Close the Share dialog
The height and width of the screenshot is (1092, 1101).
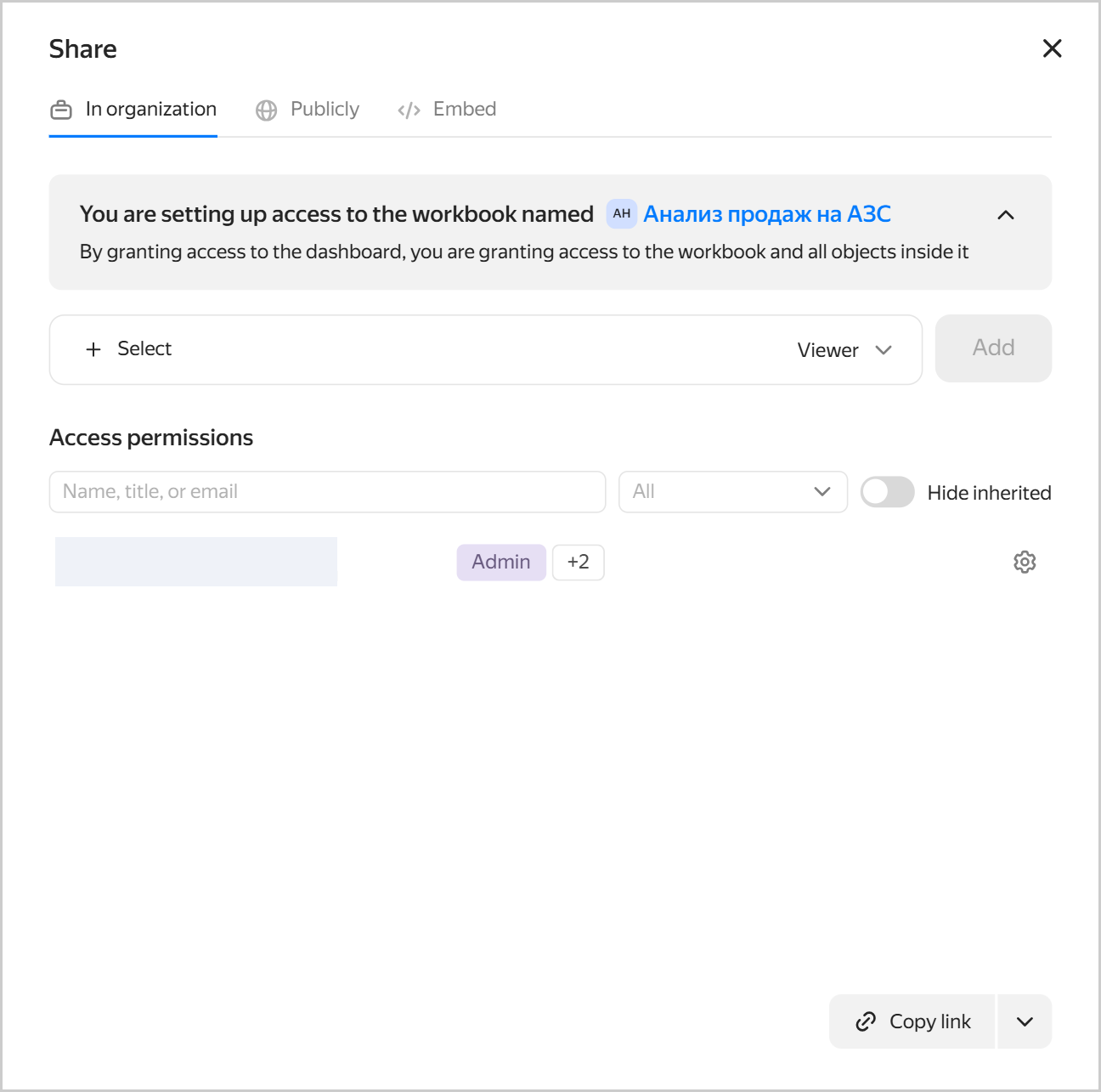click(x=1052, y=48)
